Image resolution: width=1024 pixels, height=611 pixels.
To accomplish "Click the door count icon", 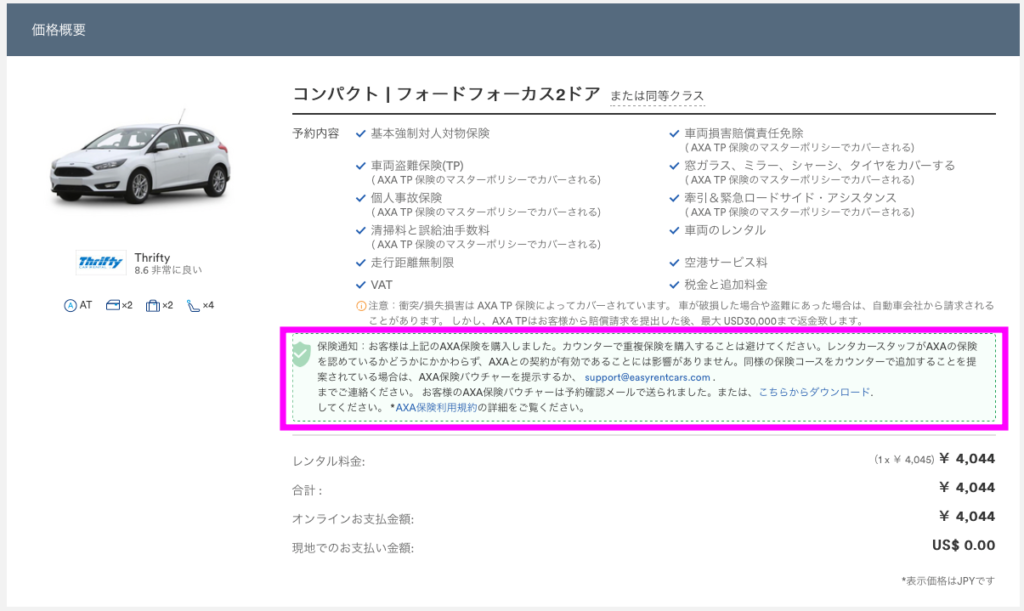I will tap(111, 305).
